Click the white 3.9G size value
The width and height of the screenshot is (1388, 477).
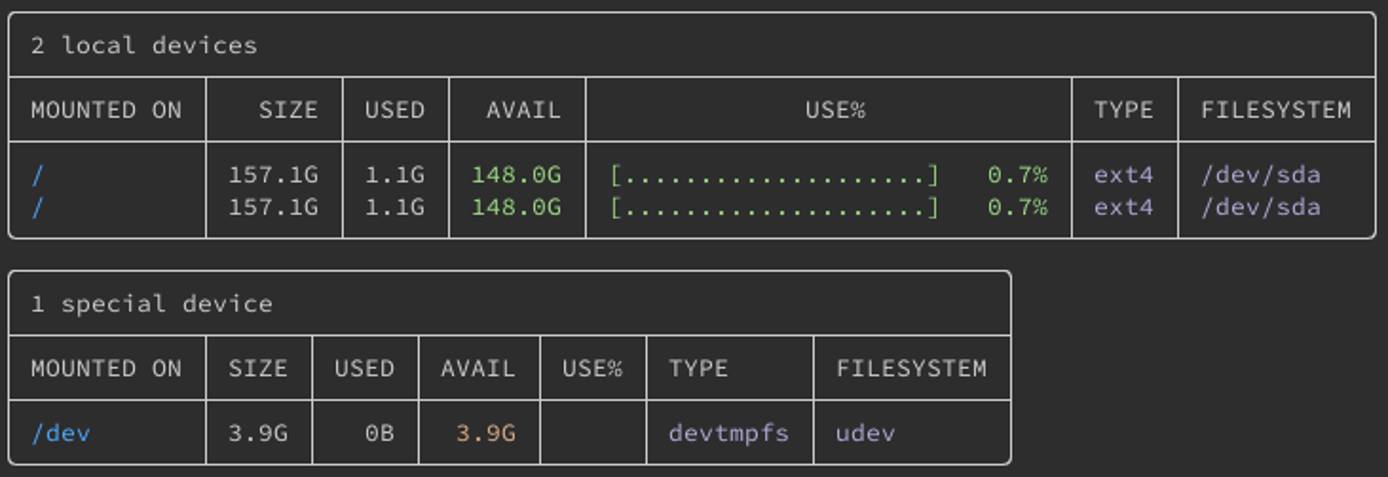pos(257,433)
